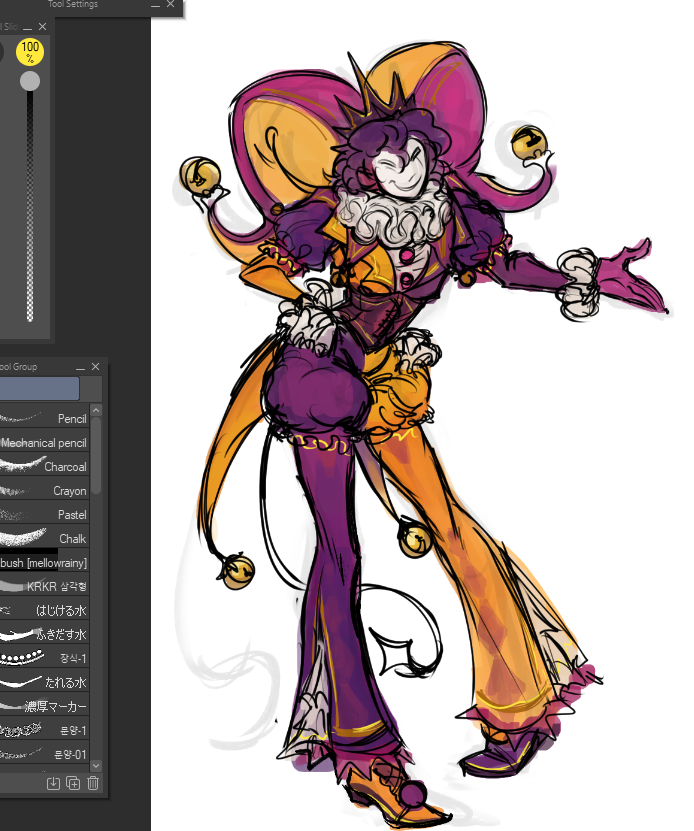Close the Tool Settings panel
This screenshot has height=831, width=694.
coord(171,4)
